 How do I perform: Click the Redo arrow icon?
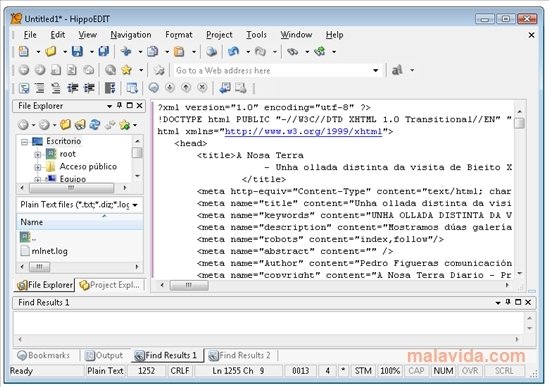point(260,51)
